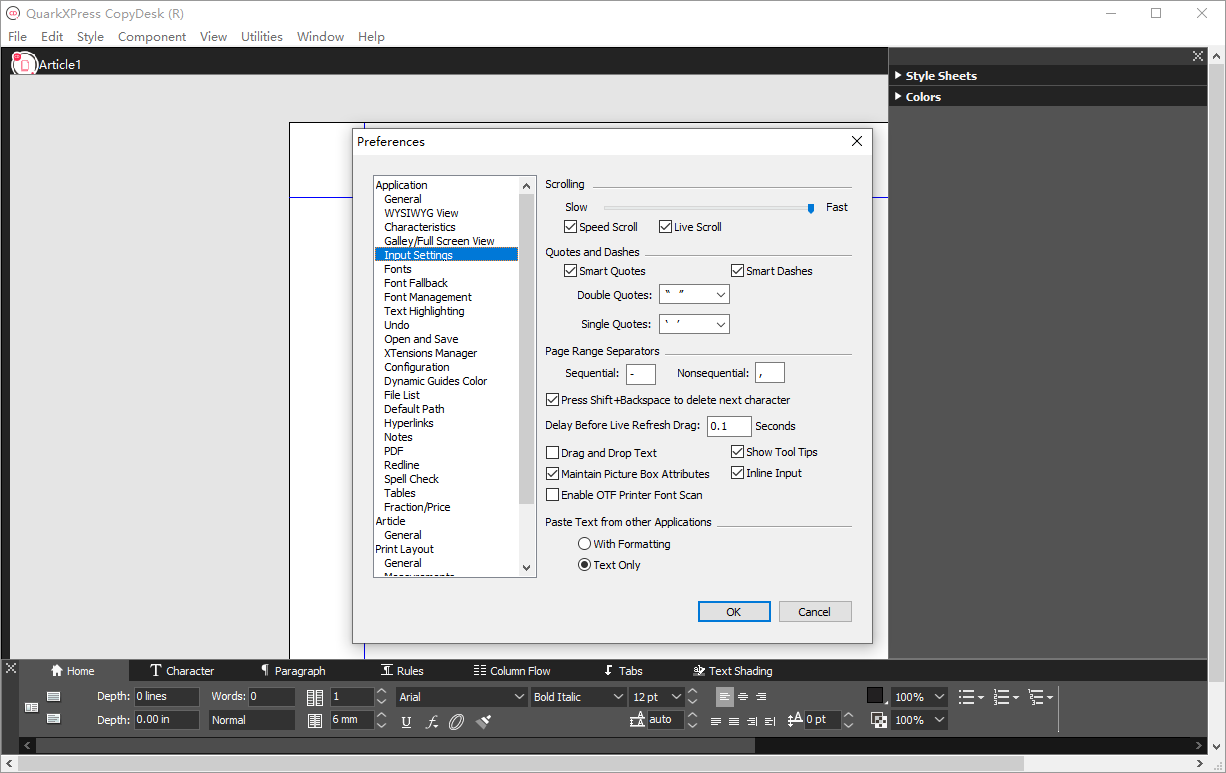The width and height of the screenshot is (1226, 773).
Task: Click the Article1 document icon
Action: [24, 64]
